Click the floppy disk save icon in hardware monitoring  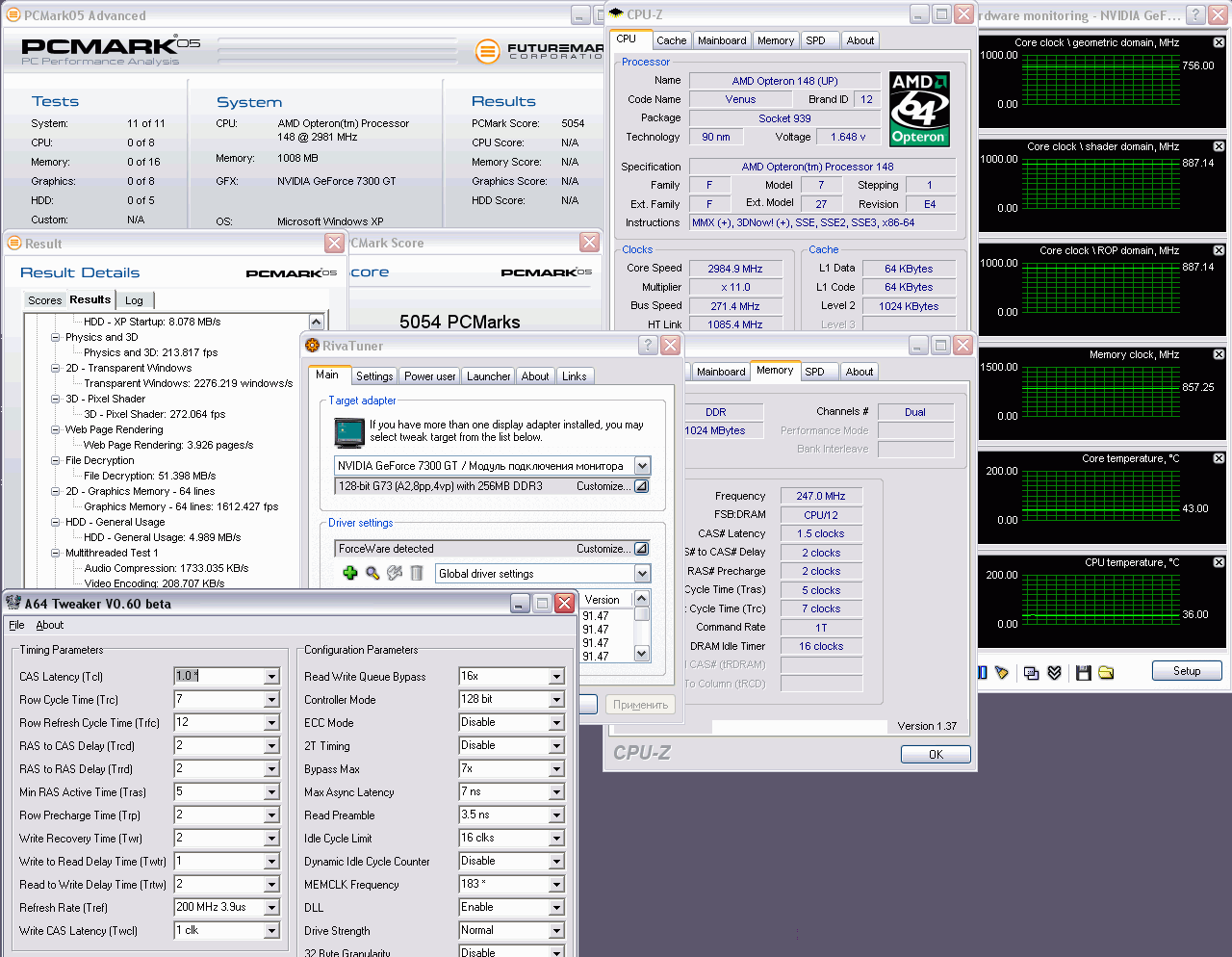[x=1084, y=672]
